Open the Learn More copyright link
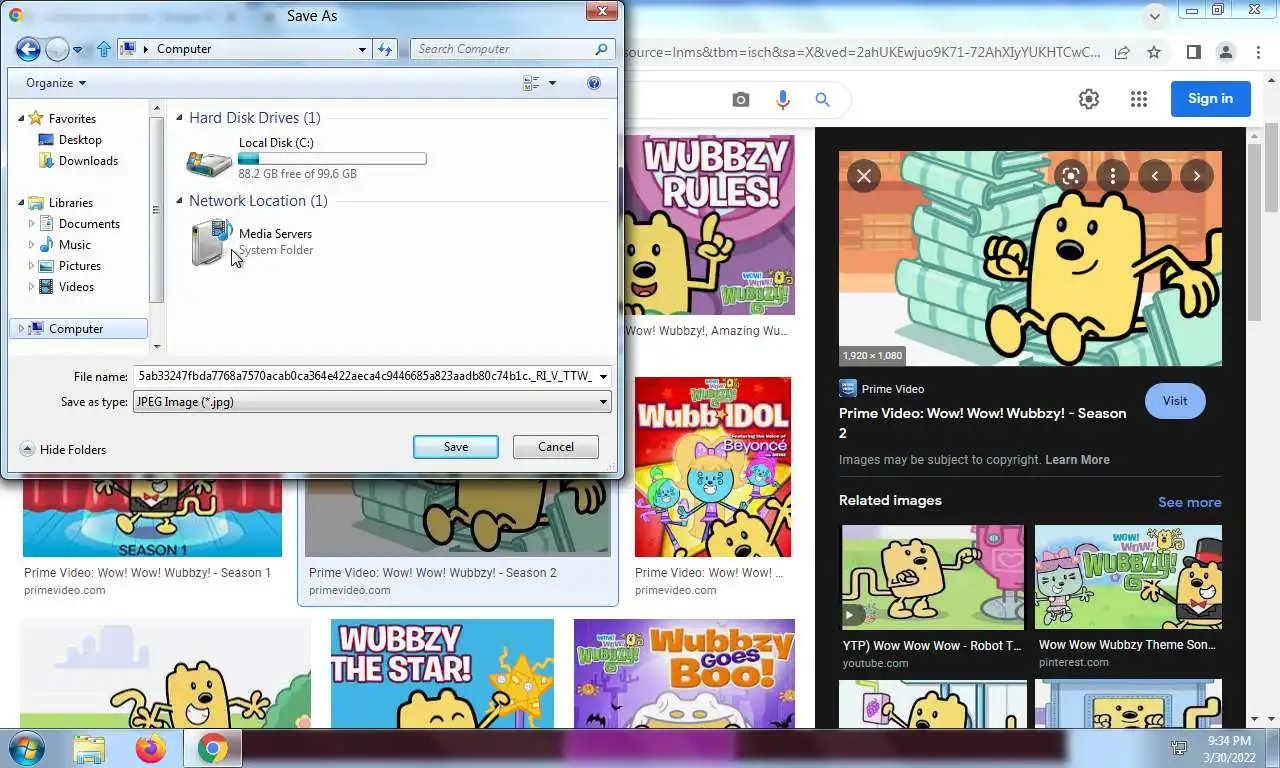 pyautogui.click(x=1077, y=460)
